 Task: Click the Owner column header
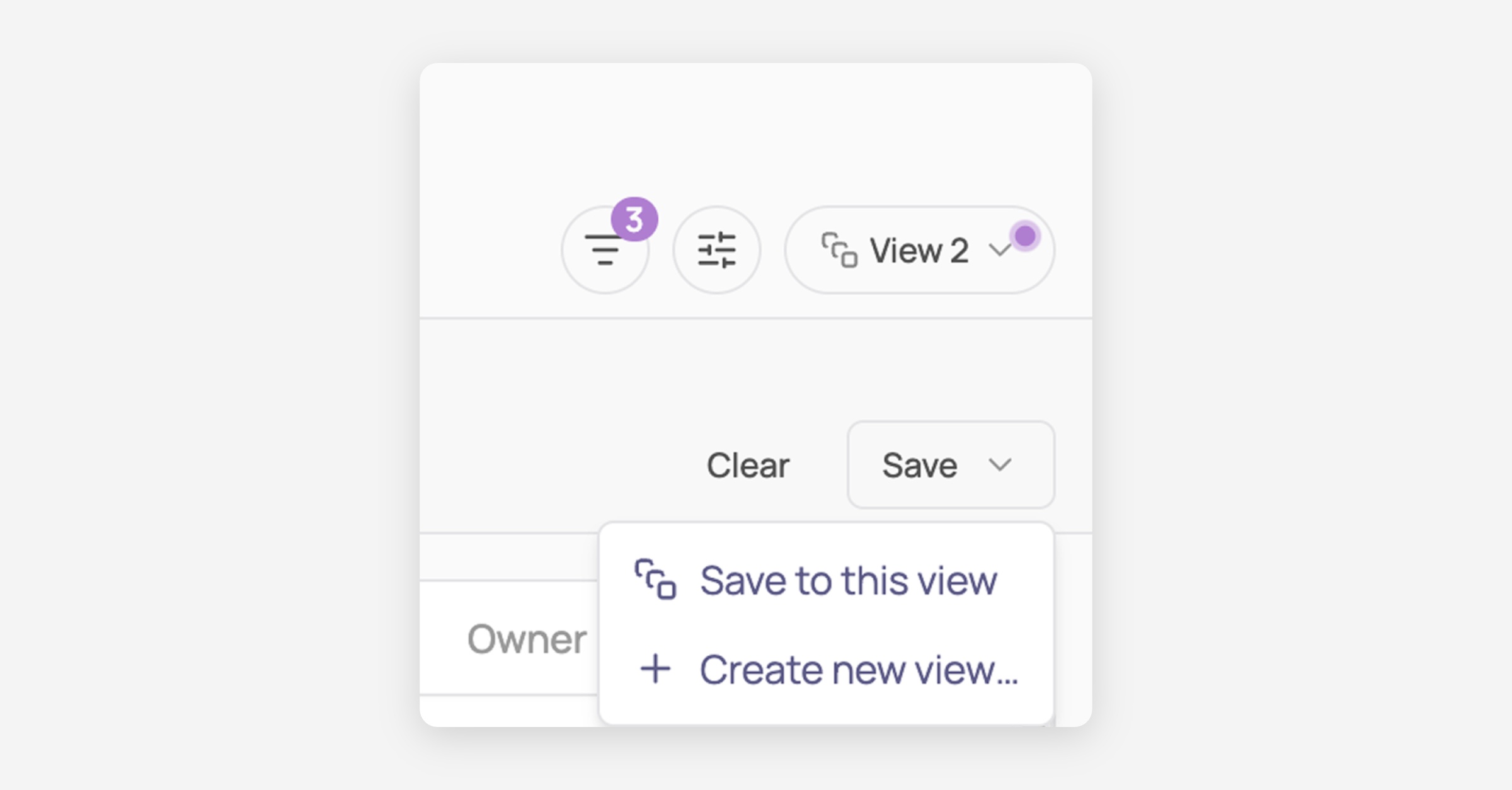tap(526, 639)
